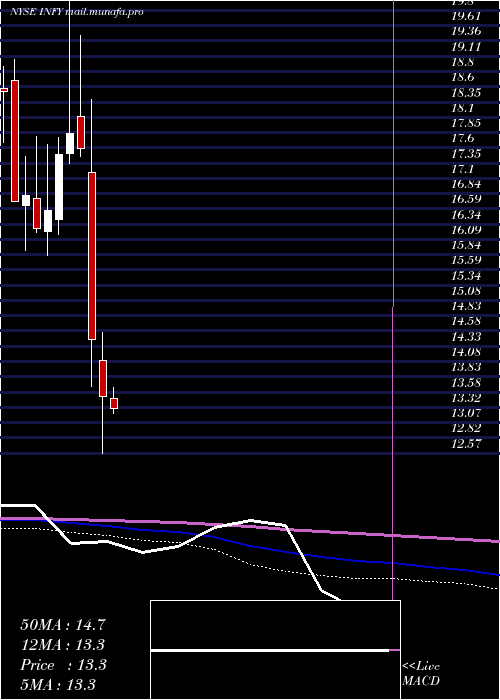The height and width of the screenshot is (700, 500).
Task: Click the 18.35 price axis label
Action: [x=466, y=92]
